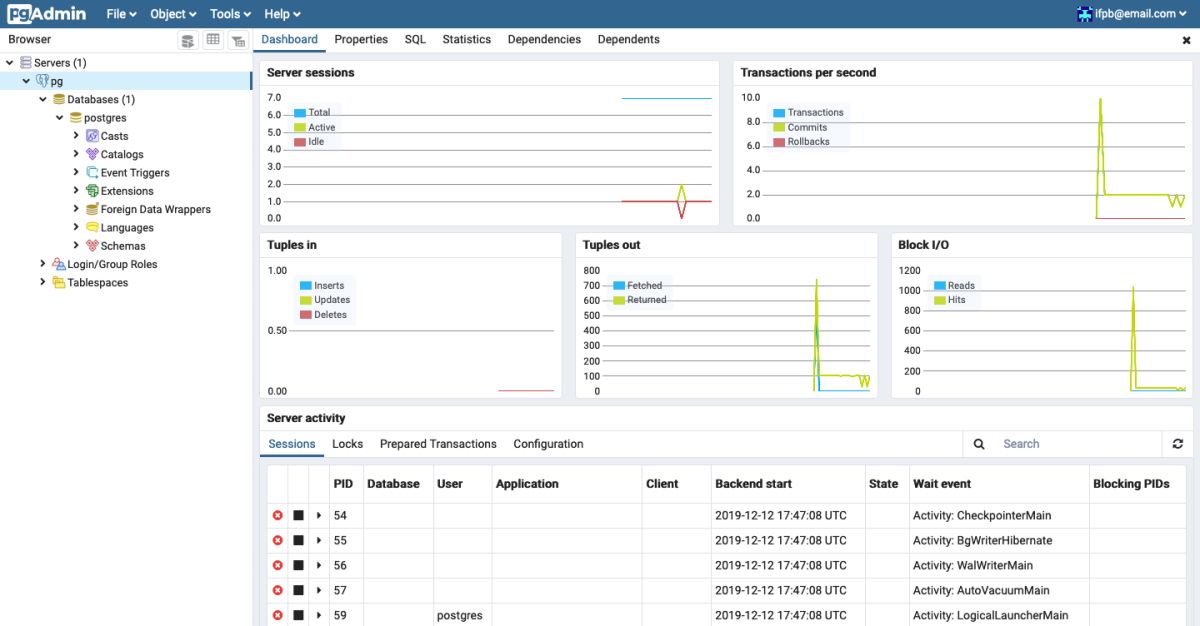Click the Commits legend color swatch

pos(779,128)
